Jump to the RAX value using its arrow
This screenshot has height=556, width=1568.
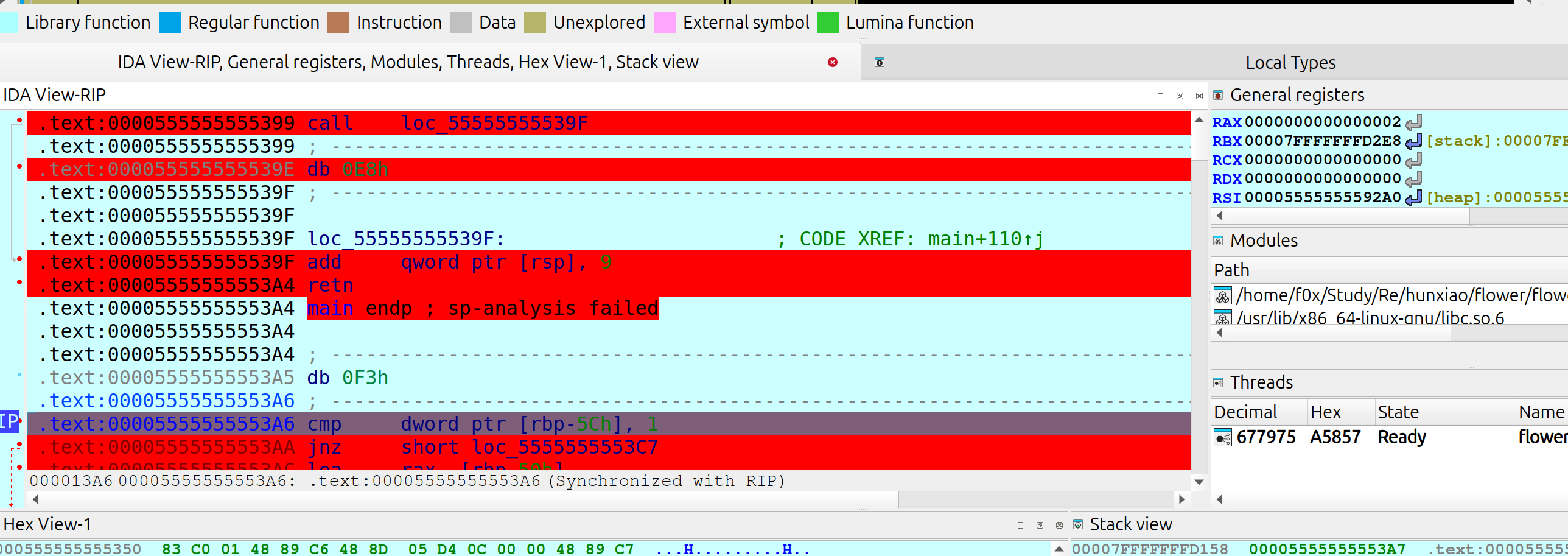click(1413, 122)
